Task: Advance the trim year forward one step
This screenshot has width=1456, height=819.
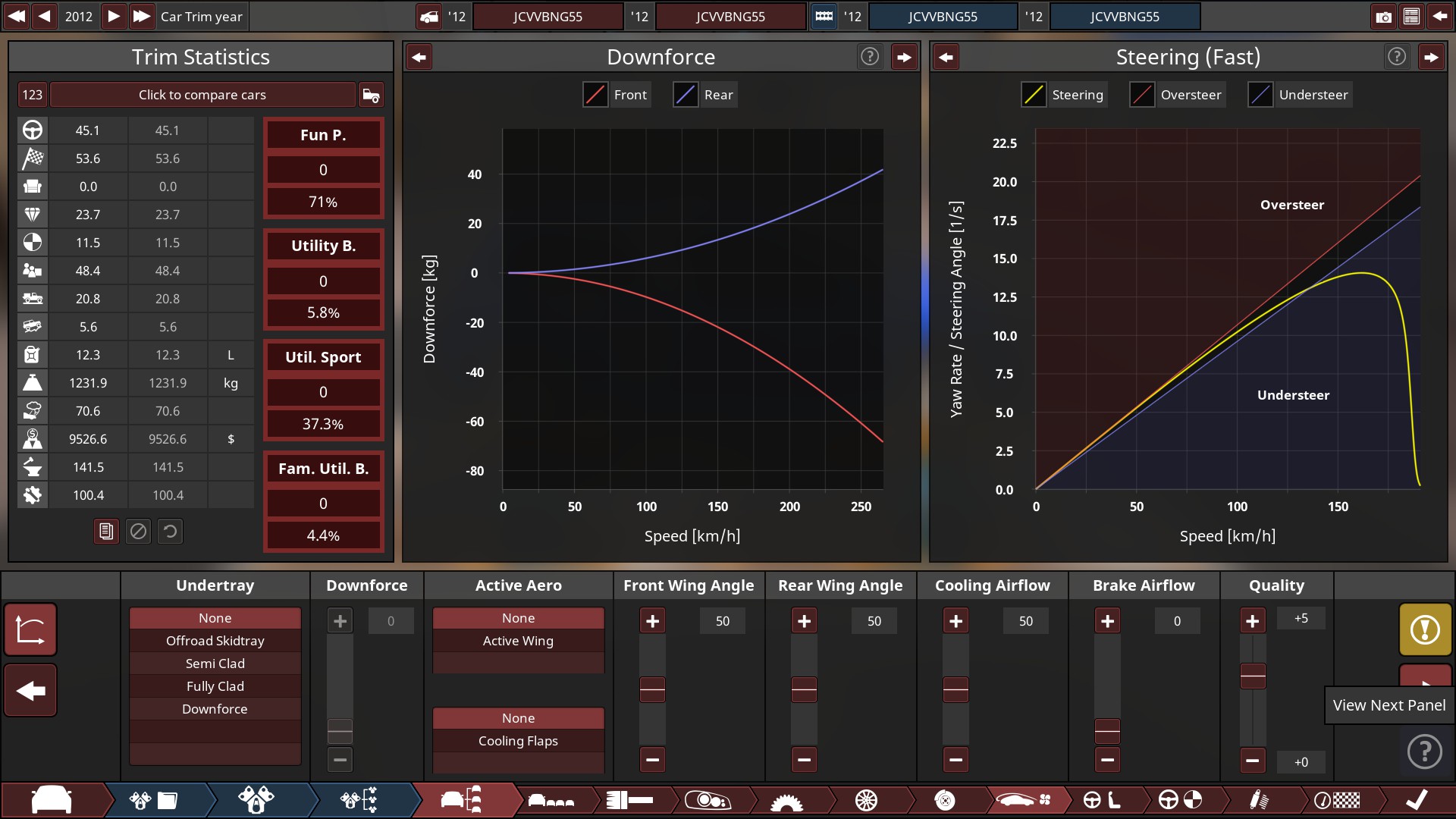Action: click(114, 17)
